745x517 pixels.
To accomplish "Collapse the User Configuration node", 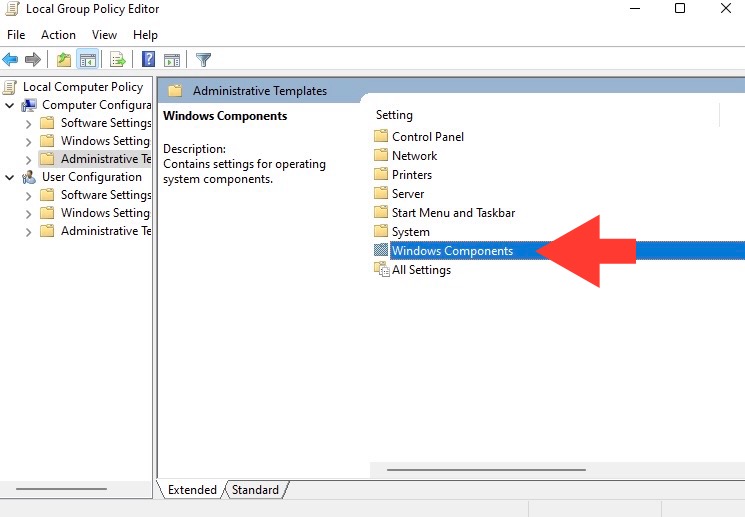I will [x=10, y=177].
